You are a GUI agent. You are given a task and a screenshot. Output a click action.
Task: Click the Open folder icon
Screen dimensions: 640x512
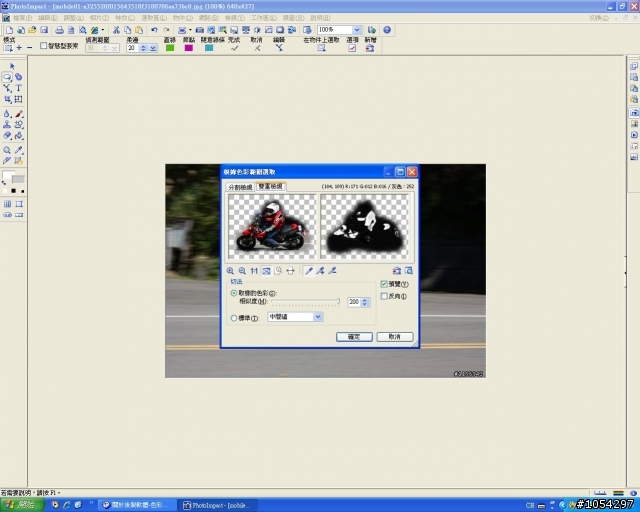click(x=32, y=30)
